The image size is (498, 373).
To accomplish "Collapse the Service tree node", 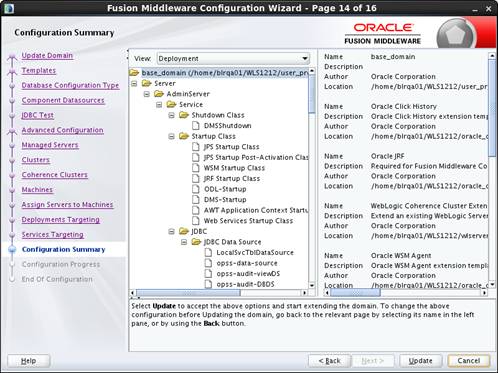I will pyautogui.click(x=159, y=105).
